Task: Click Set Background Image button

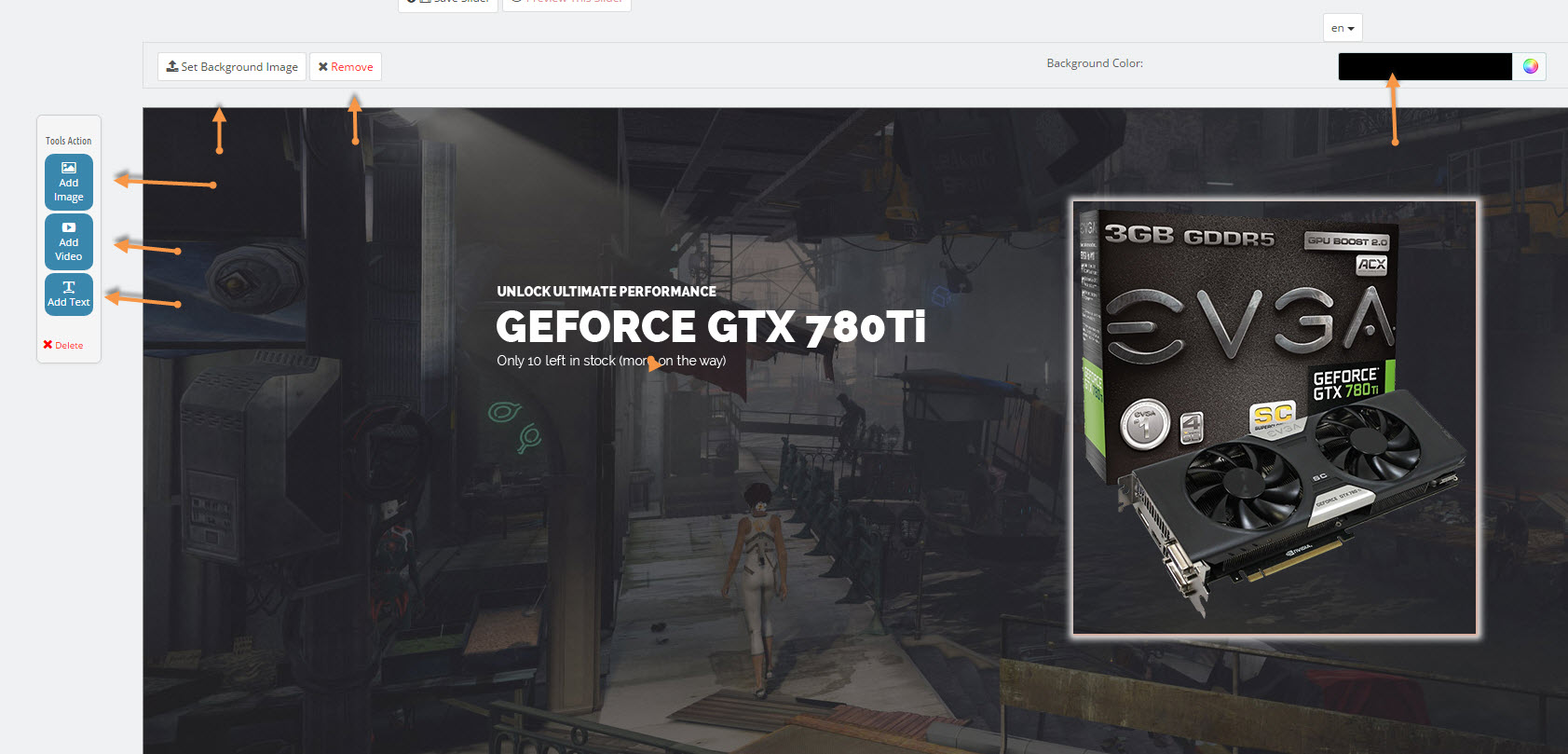Action: tap(232, 67)
